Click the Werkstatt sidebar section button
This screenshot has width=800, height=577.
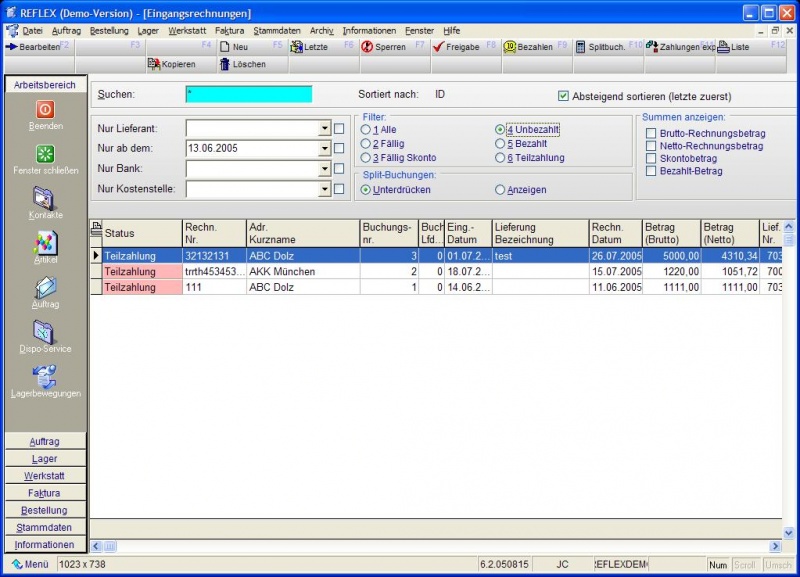[x=45, y=476]
